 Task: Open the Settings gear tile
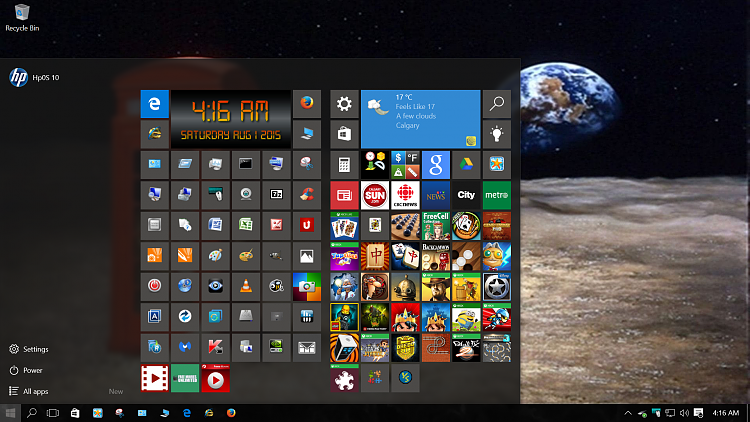[344, 104]
